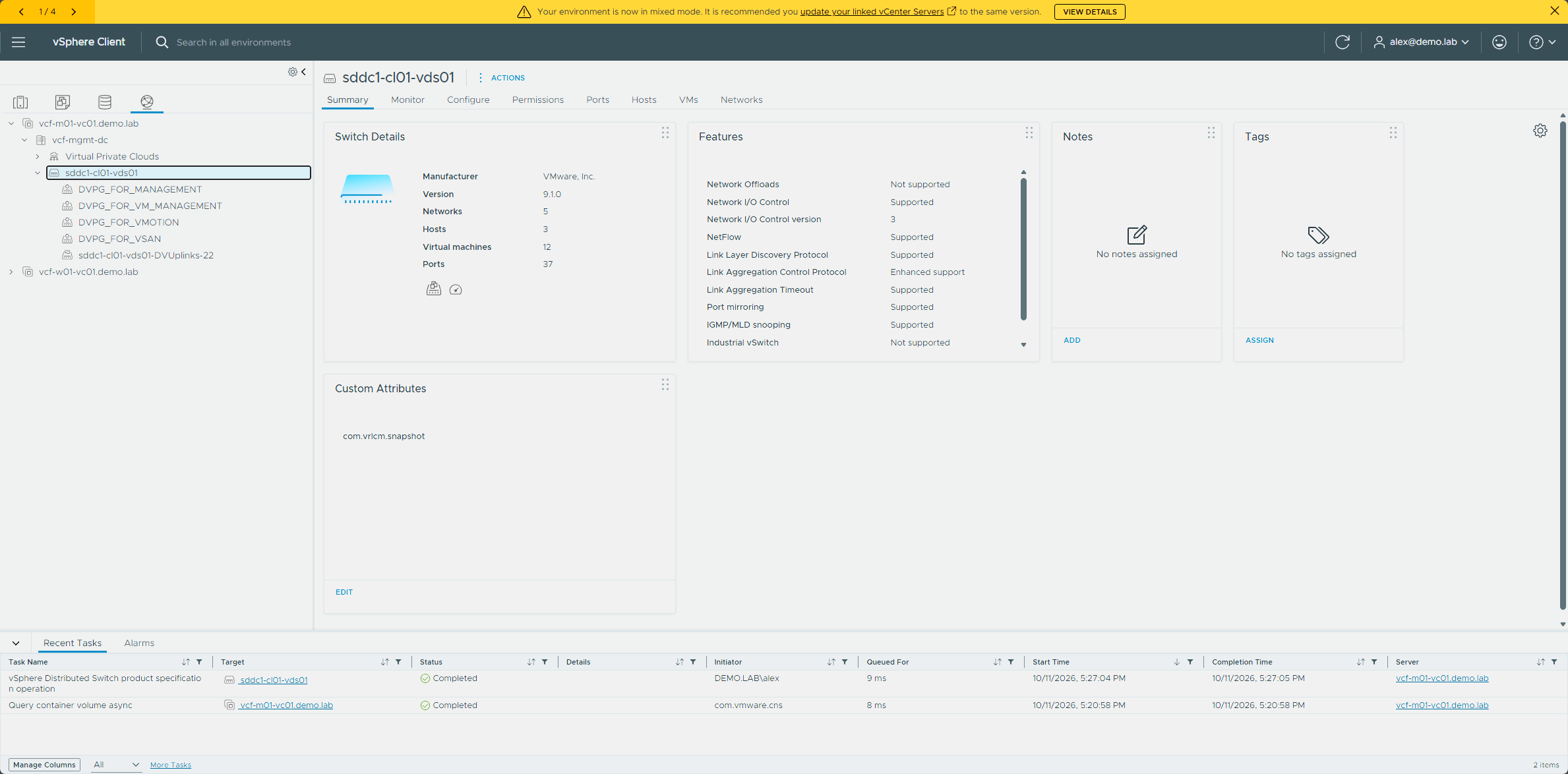1568x774 pixels.
Task: Open the task filter All dropdown
Action: coord(116,765)
